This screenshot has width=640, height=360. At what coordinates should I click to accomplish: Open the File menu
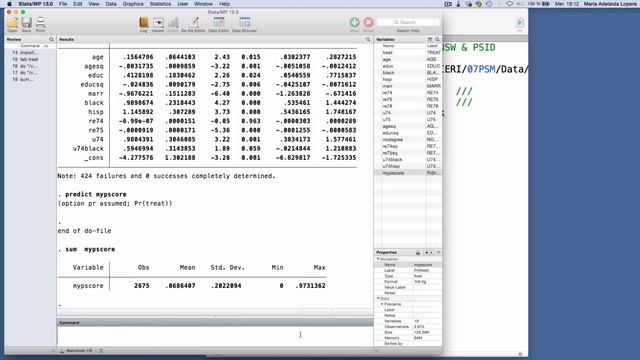click(63, 4)
